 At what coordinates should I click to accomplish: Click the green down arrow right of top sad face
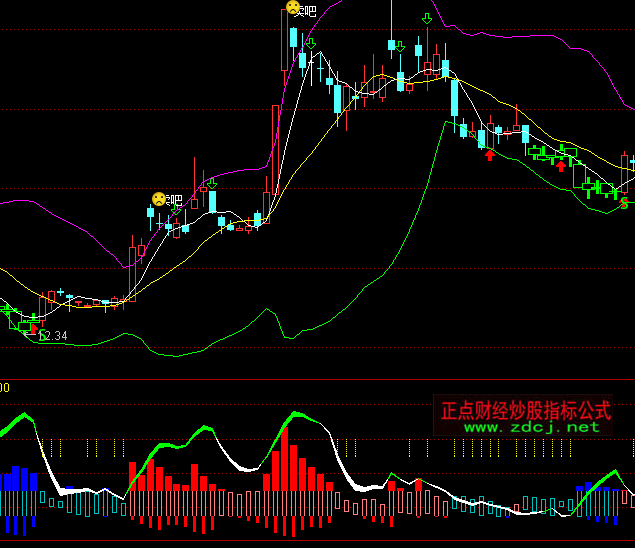311,43
